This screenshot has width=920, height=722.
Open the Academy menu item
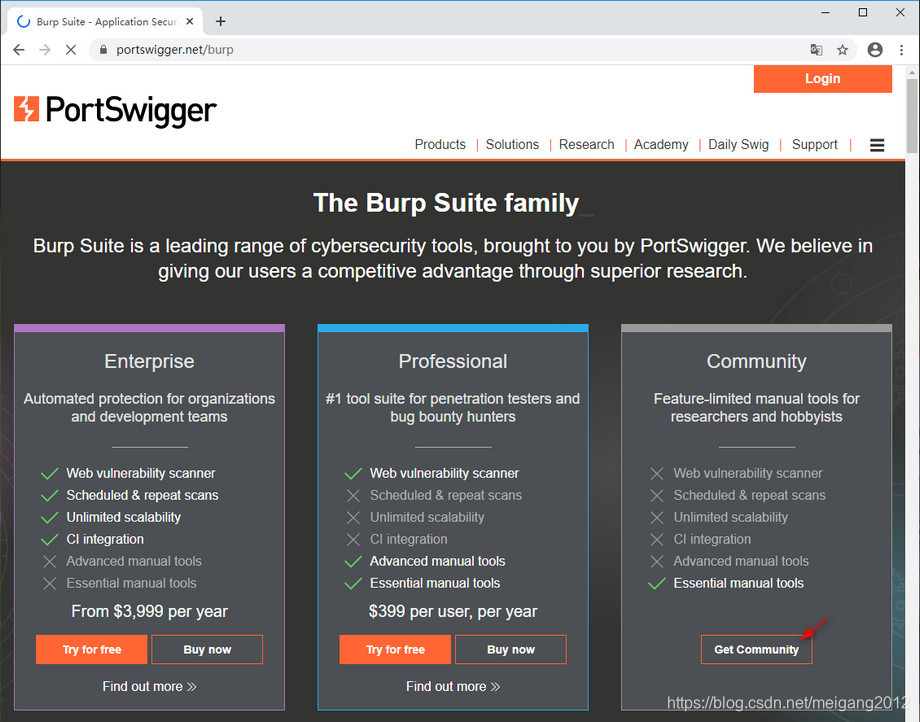[661, 144]
